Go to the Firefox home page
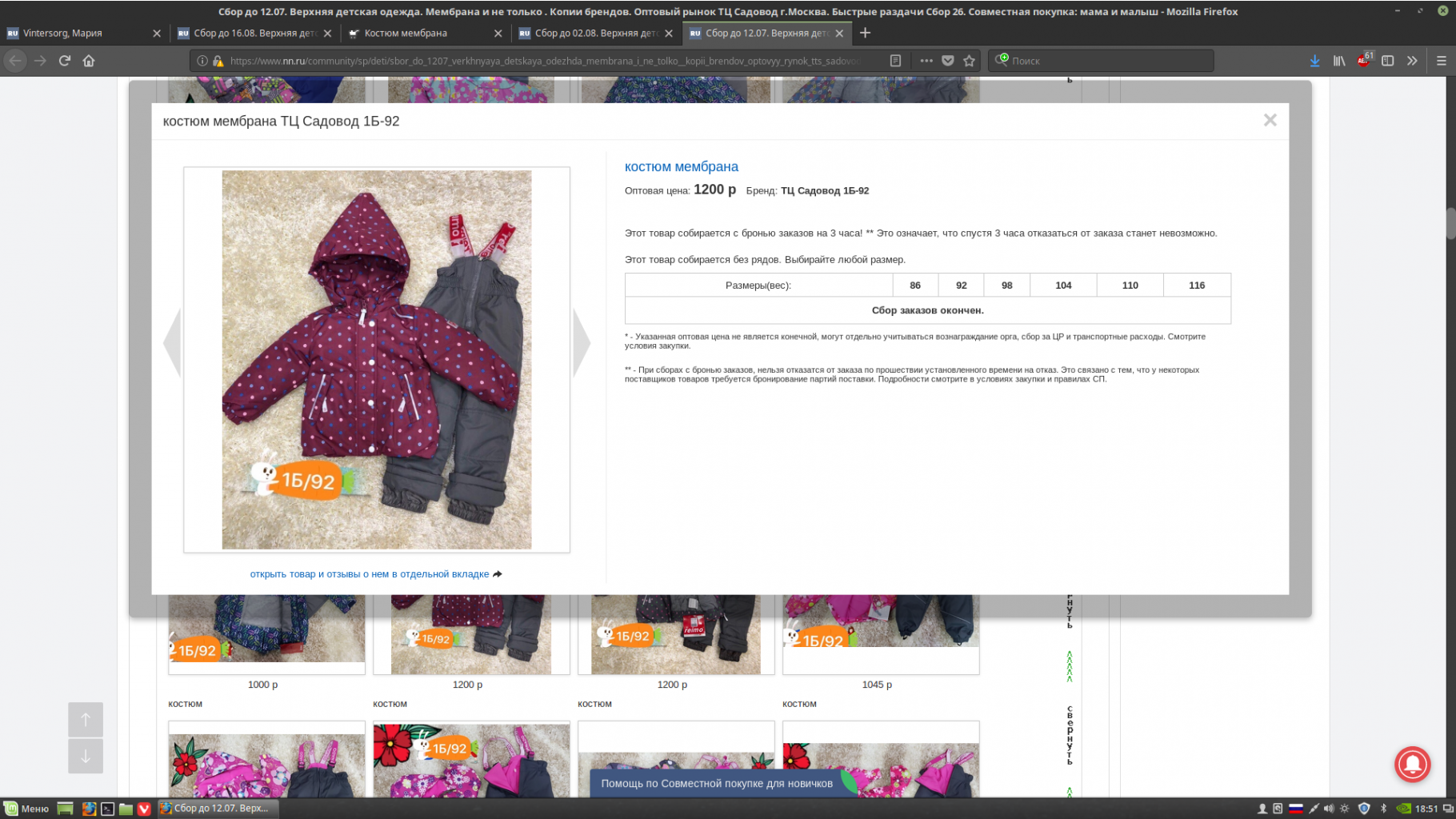 point(89,61)
